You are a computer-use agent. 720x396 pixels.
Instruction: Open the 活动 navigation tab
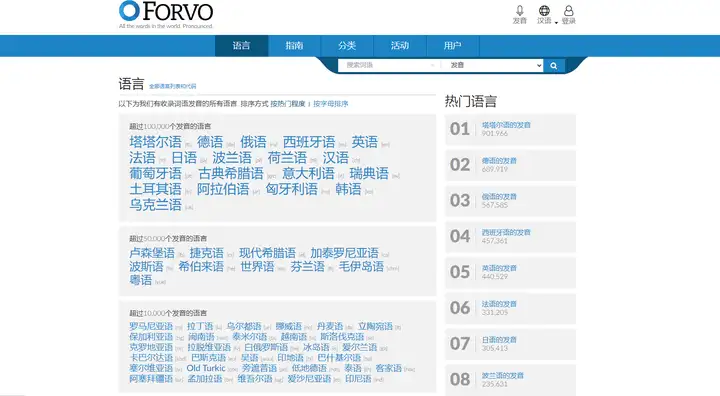pos(400,45)
